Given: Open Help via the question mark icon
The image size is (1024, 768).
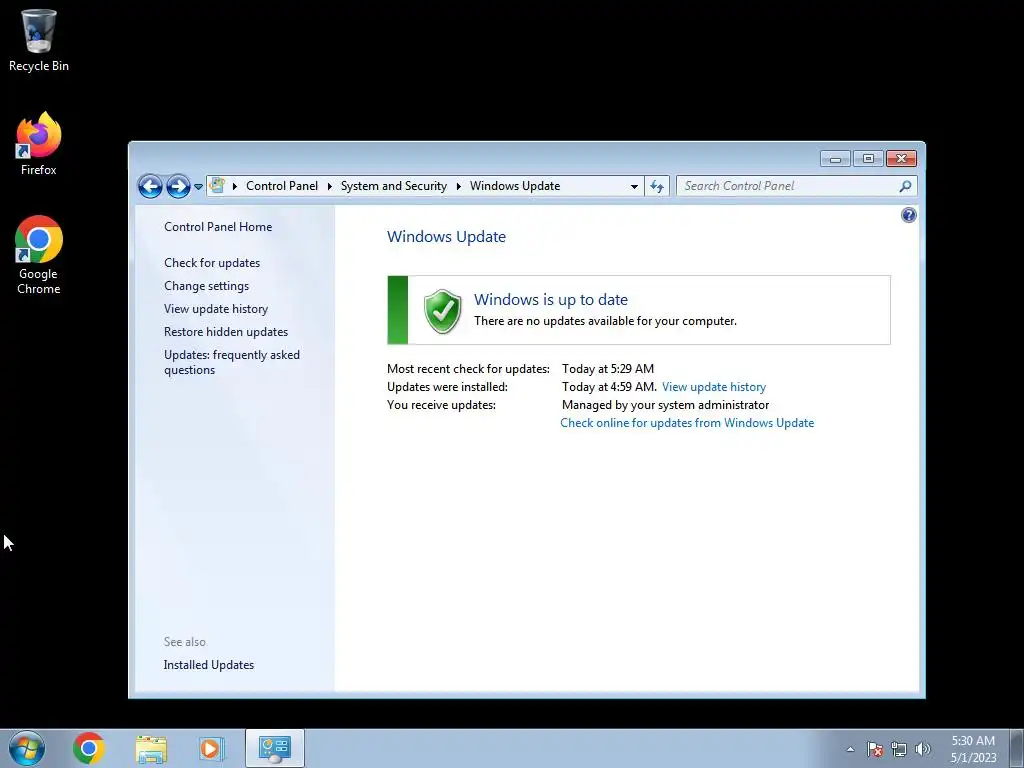Looking at the screenshot, I should [x=908, y=215].
